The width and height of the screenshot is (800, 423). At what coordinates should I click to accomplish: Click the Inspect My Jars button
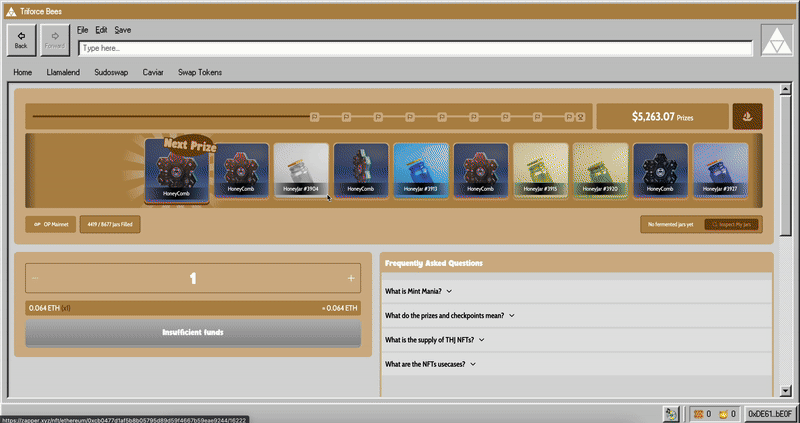[733, 224]
